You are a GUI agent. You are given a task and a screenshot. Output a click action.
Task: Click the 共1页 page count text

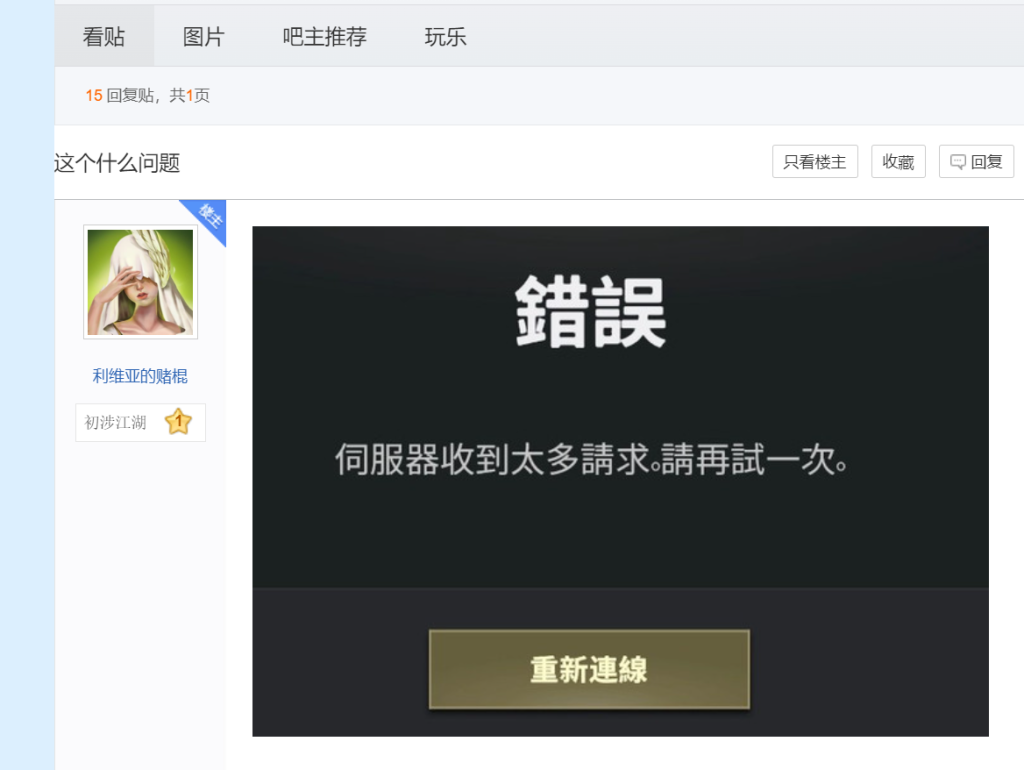(189, 96)
